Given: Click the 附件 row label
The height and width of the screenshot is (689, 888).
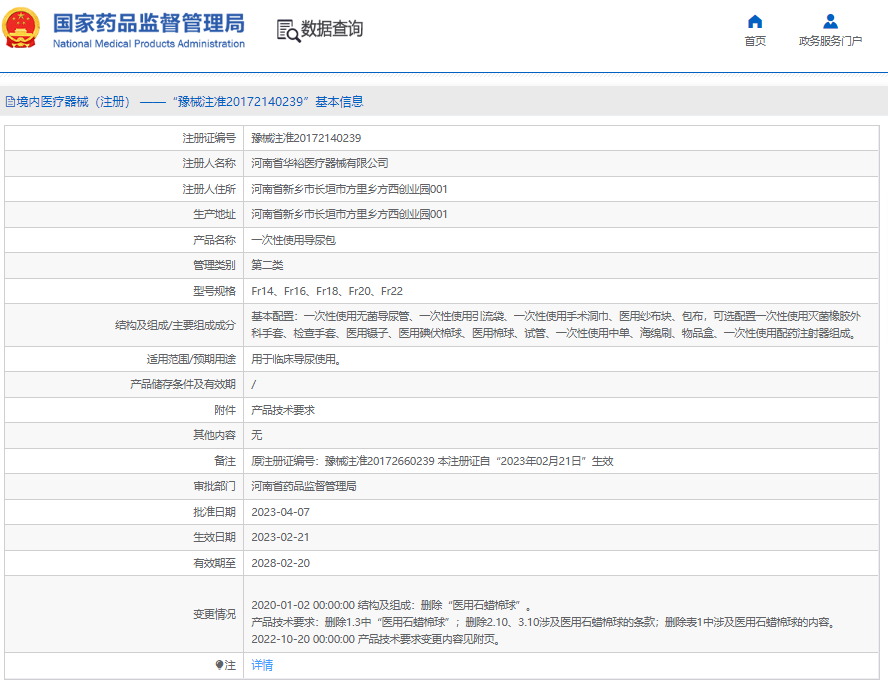Looking at the screenshot, I should click(225, 410).
